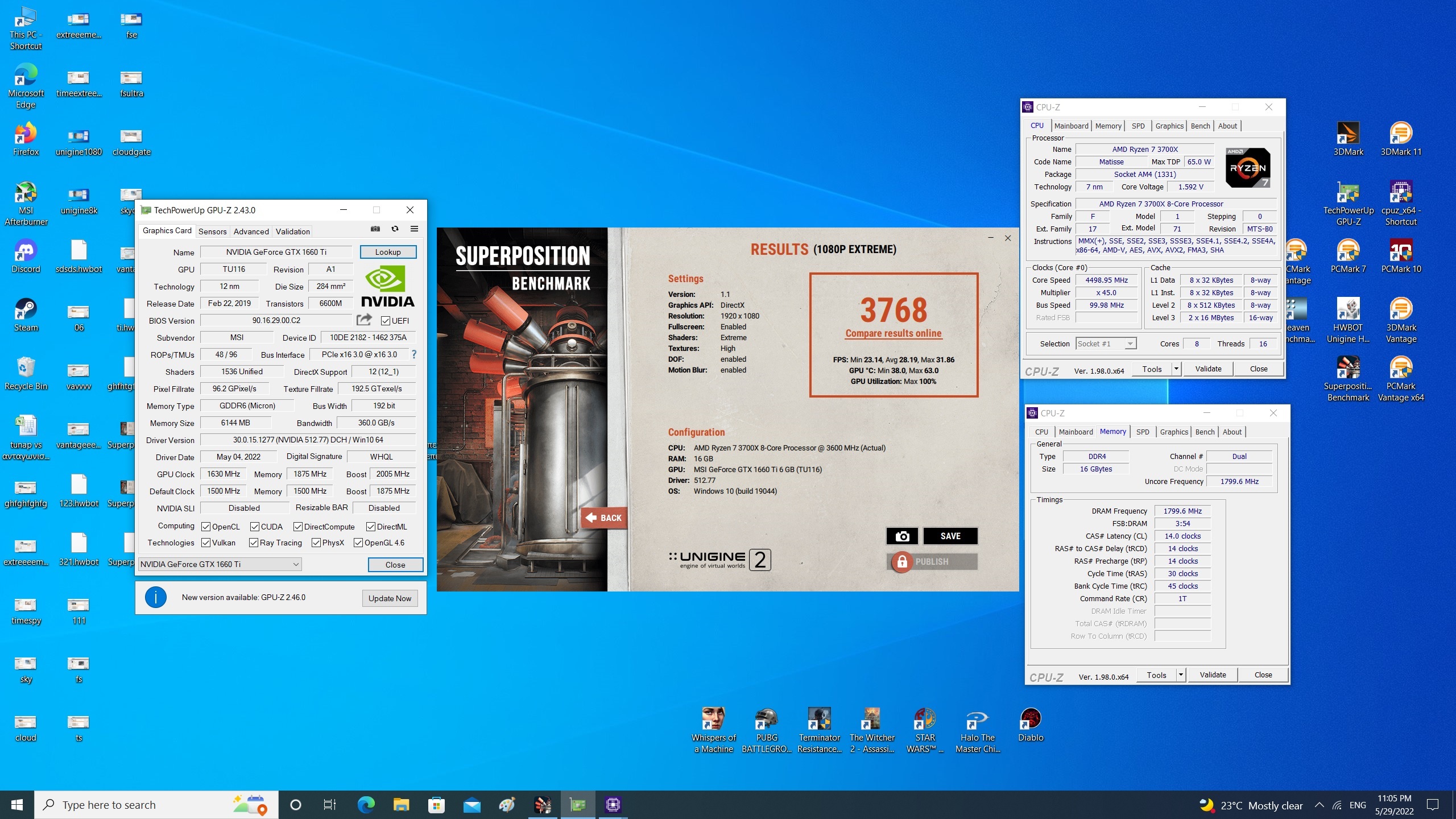
Task: Open the Mainboard tab in upper CPU-Z window
Action: [1071, 126]
